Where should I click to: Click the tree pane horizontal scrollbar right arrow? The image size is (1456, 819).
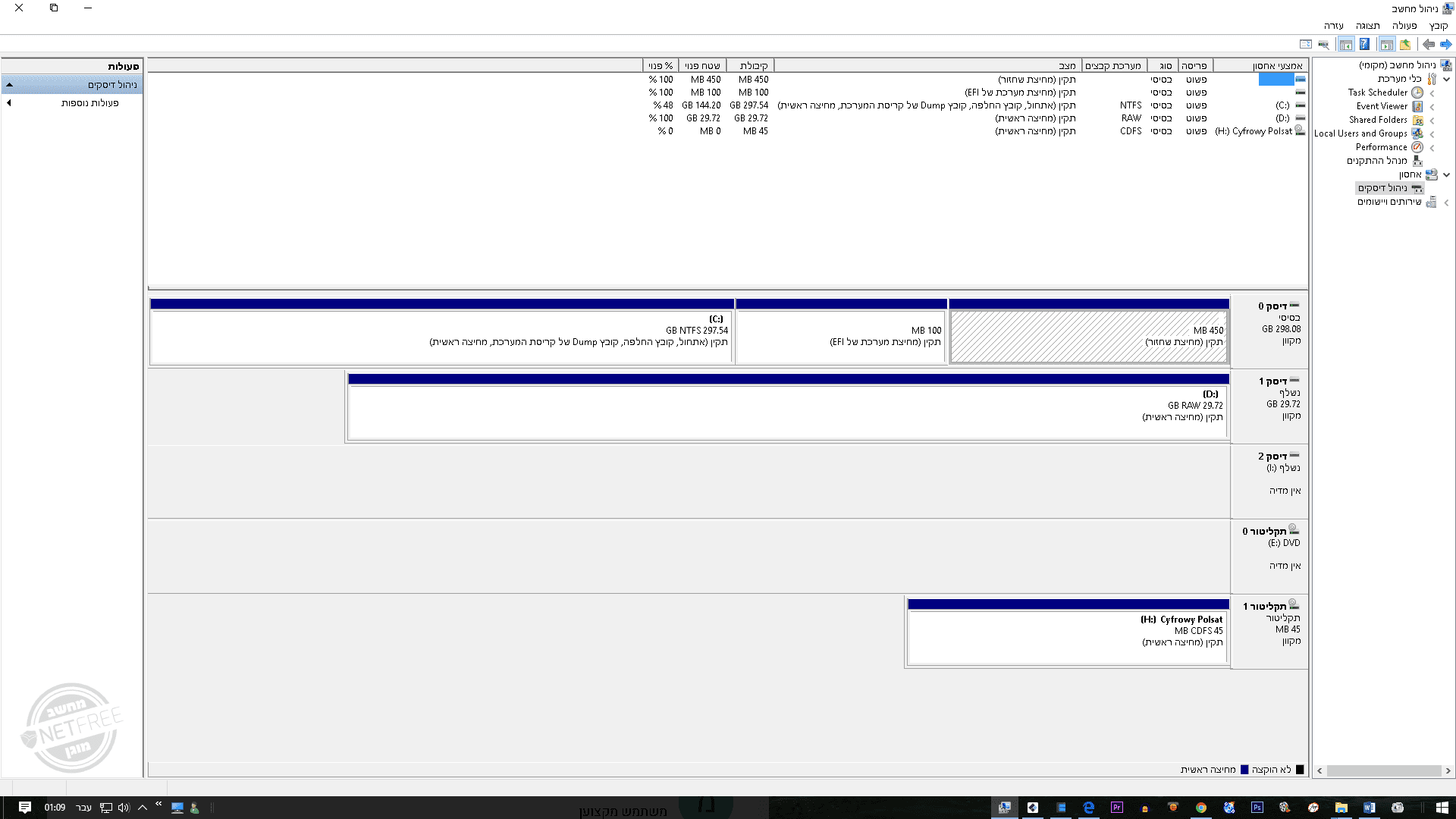click(x=1448, y=770)
